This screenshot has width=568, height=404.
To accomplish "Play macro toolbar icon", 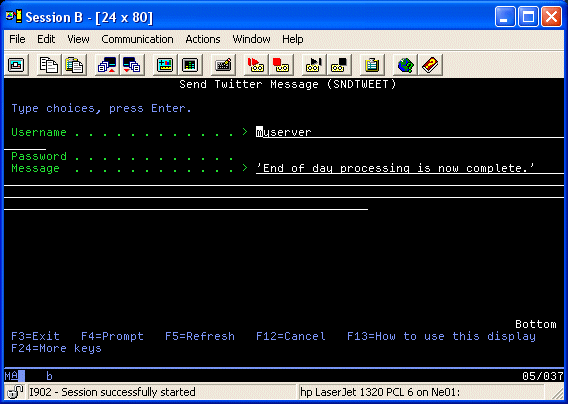I will click(x=314, y=65).
